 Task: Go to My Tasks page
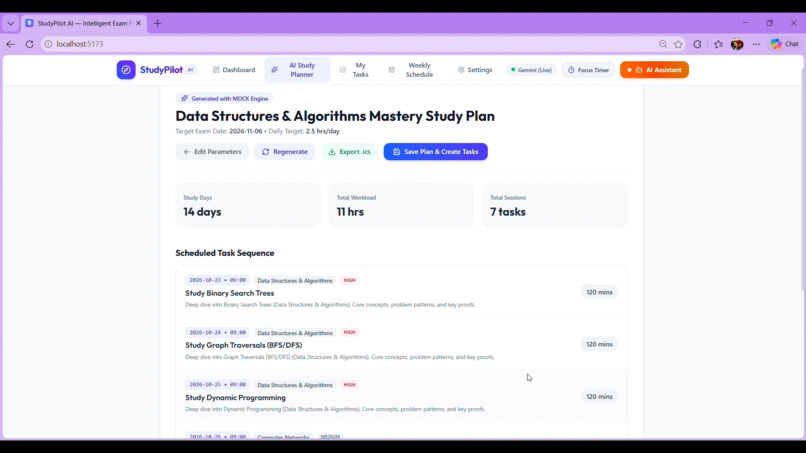pyautogui.click(x=355, y=70)
